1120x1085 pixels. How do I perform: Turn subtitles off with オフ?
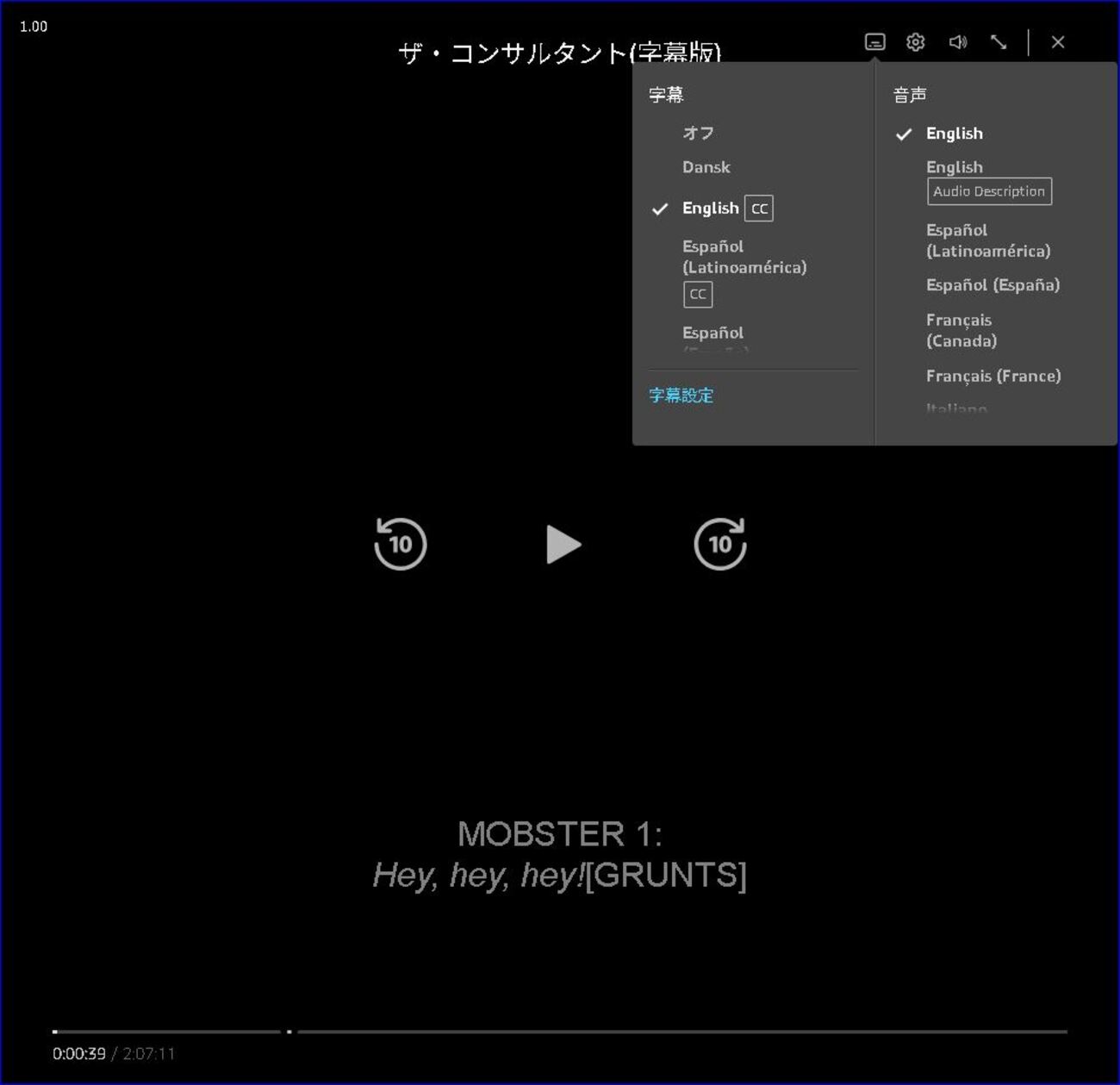tap(699, 133)
